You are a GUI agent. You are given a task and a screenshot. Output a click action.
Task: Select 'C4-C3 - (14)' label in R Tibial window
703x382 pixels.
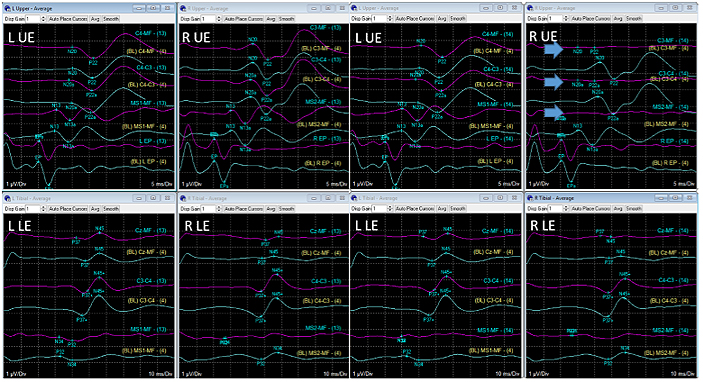pos(673,280)
